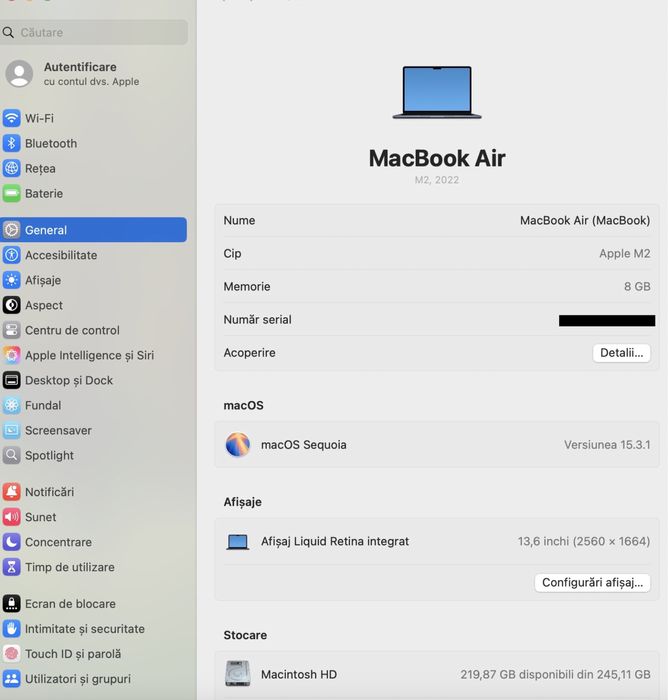Click the Macintosh HD label
Screen dimensions: 668x700
tap(299, 674)
